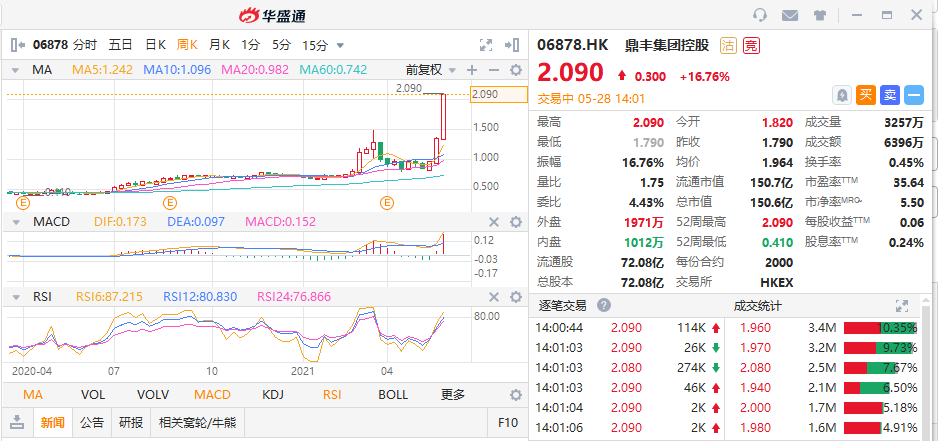The height and width of the screenshot is (441, 940).
Task: Open MA chart settings gear
Action: click(x=516, y=70)
